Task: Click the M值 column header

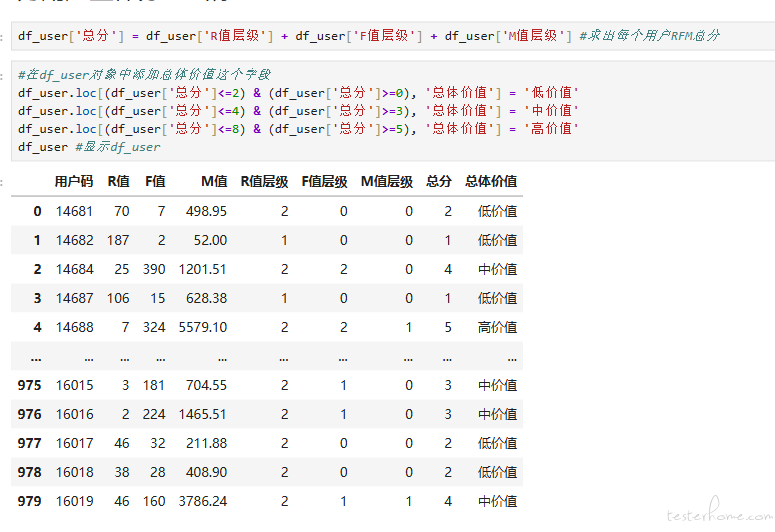Action: click(213, 182)
